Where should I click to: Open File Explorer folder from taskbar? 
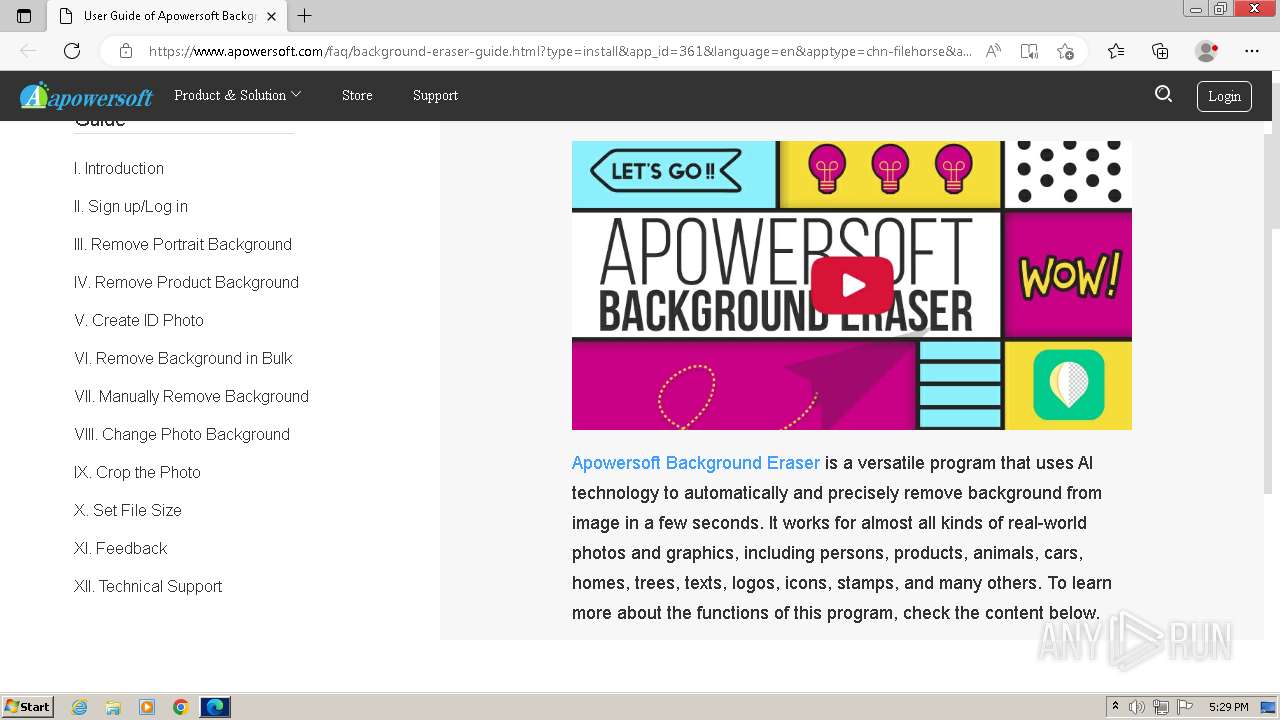[113, 707]
